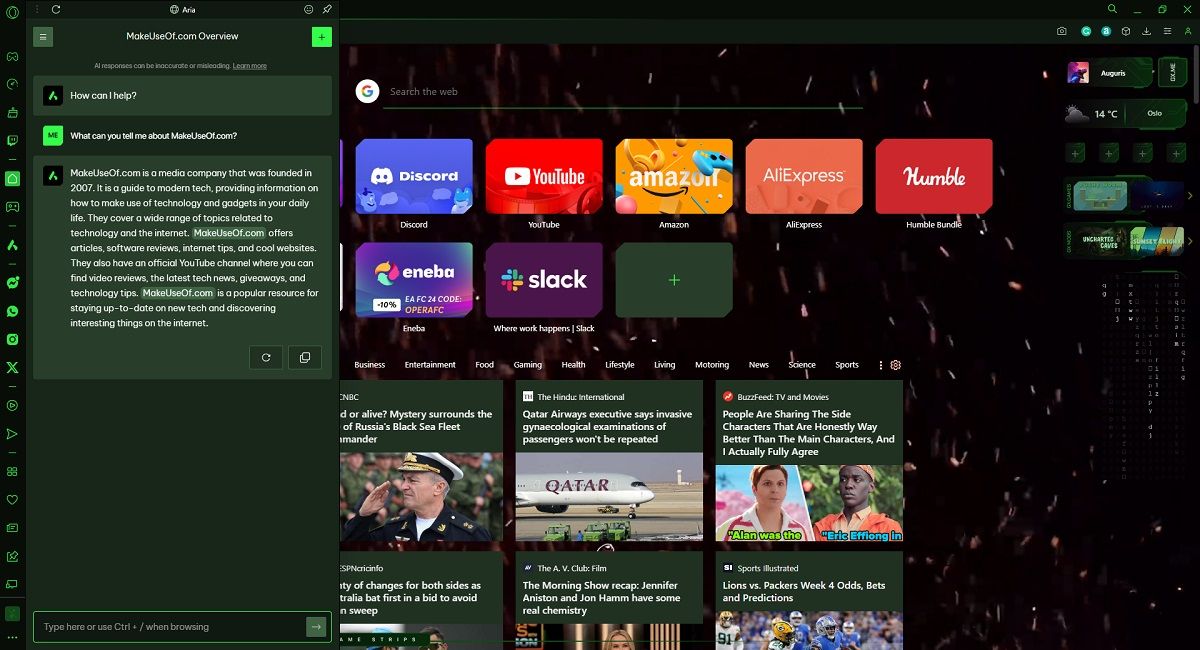Image resolution: width=1200 pixels, height=650 pixels.
Task: Regenerate Aria's response
Action: point(266,357)
